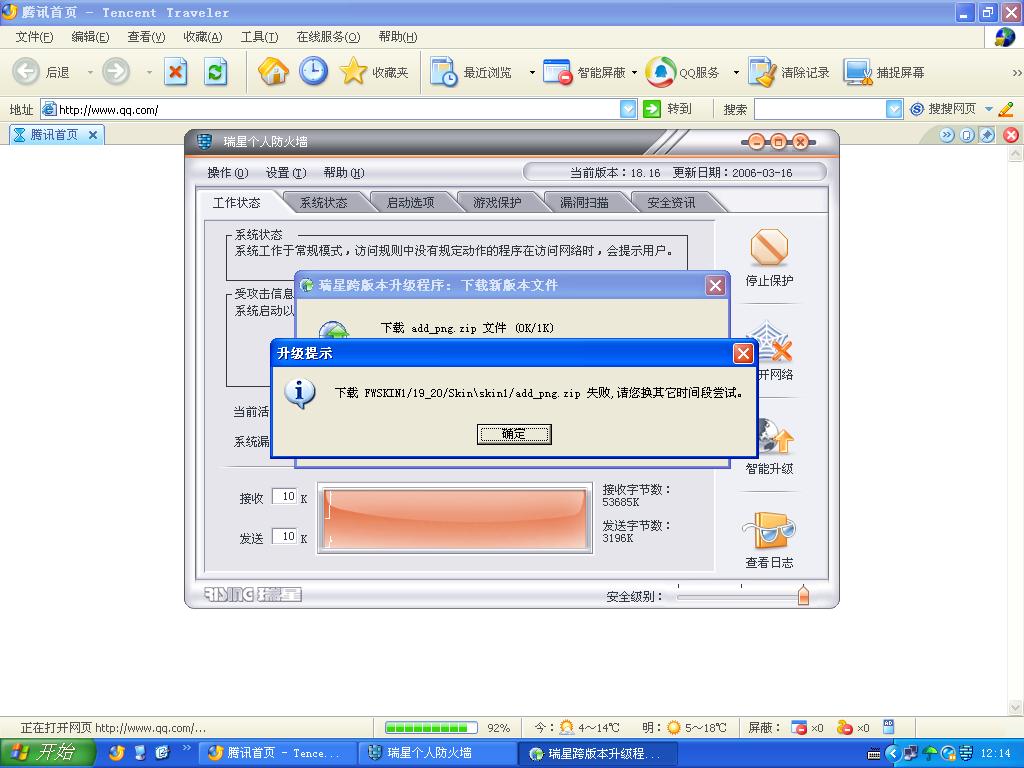Open browser 工具(T) menu
The image size is (1024, 768).
[x=259, y=37]
